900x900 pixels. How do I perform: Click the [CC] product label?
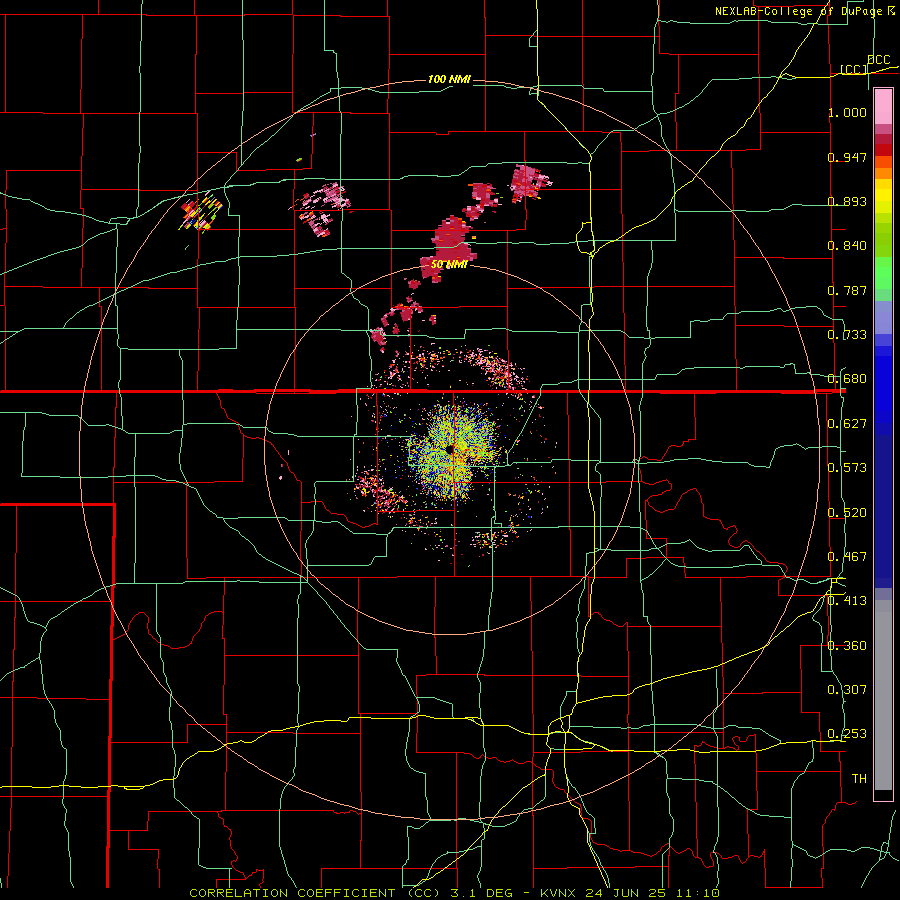coord(853,69)
